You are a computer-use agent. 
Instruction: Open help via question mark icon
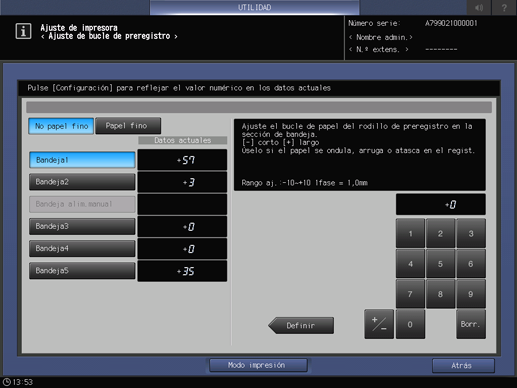(x=504, y=7)
